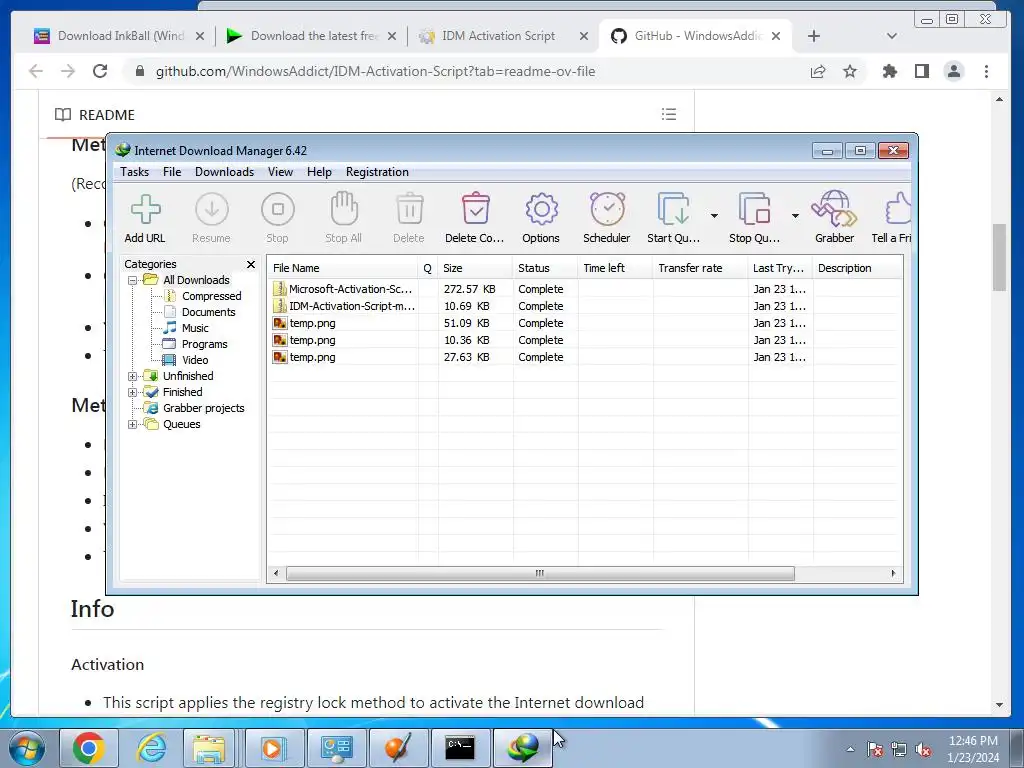Open Start Queue dropdown arrow
The image size is (1024, 768).
714,216
